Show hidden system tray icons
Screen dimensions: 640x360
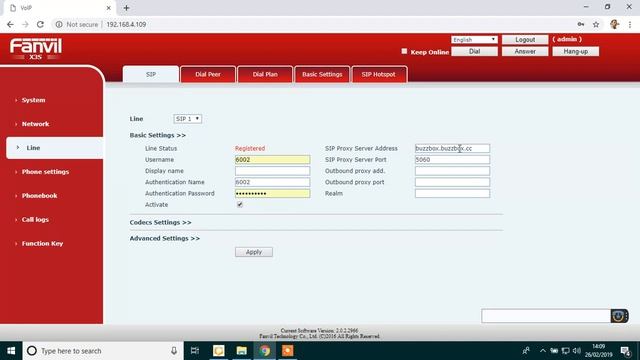tap(542, 351)
